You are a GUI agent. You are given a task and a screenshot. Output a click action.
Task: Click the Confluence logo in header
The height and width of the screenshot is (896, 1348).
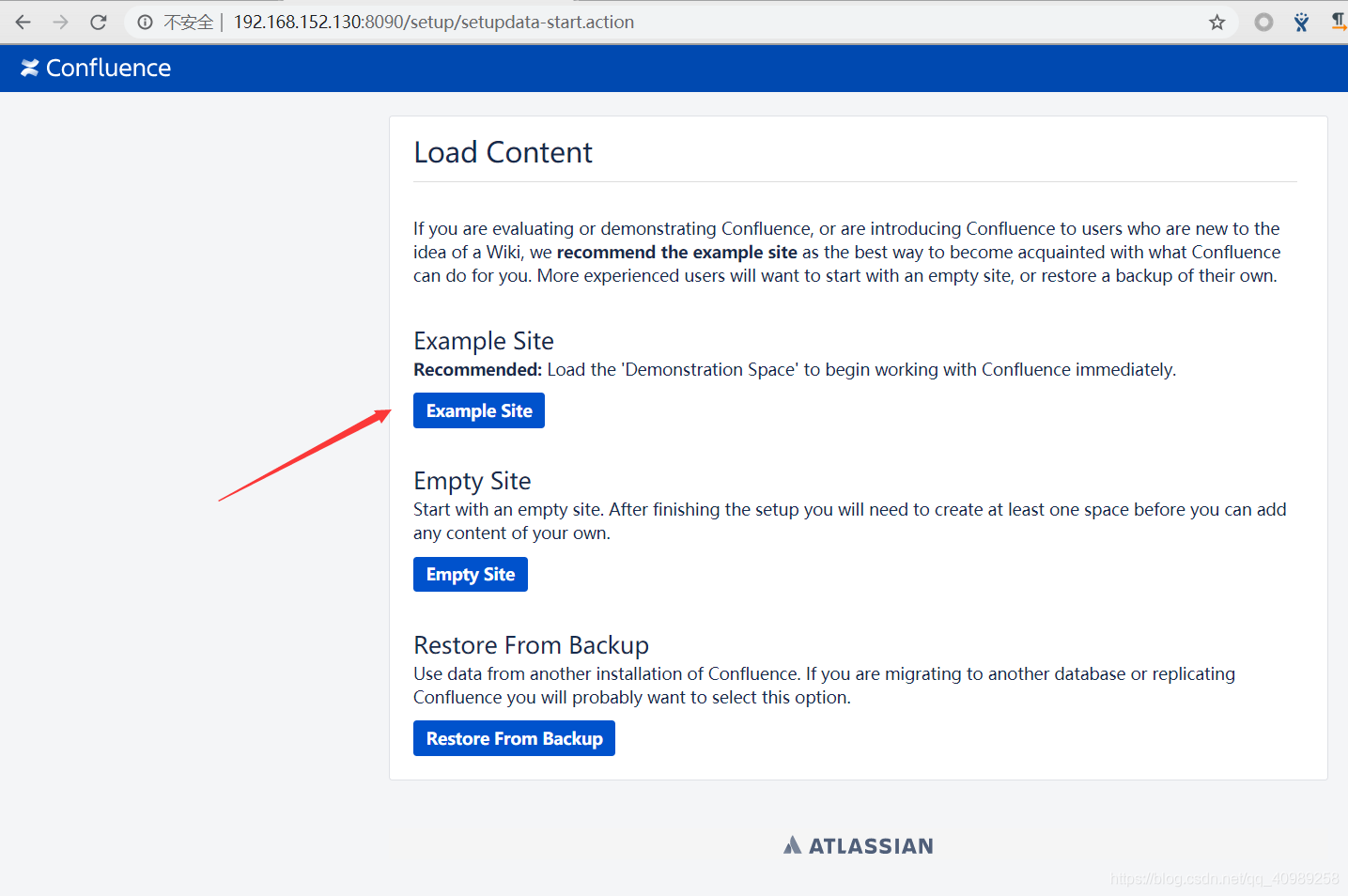(96, 68)
